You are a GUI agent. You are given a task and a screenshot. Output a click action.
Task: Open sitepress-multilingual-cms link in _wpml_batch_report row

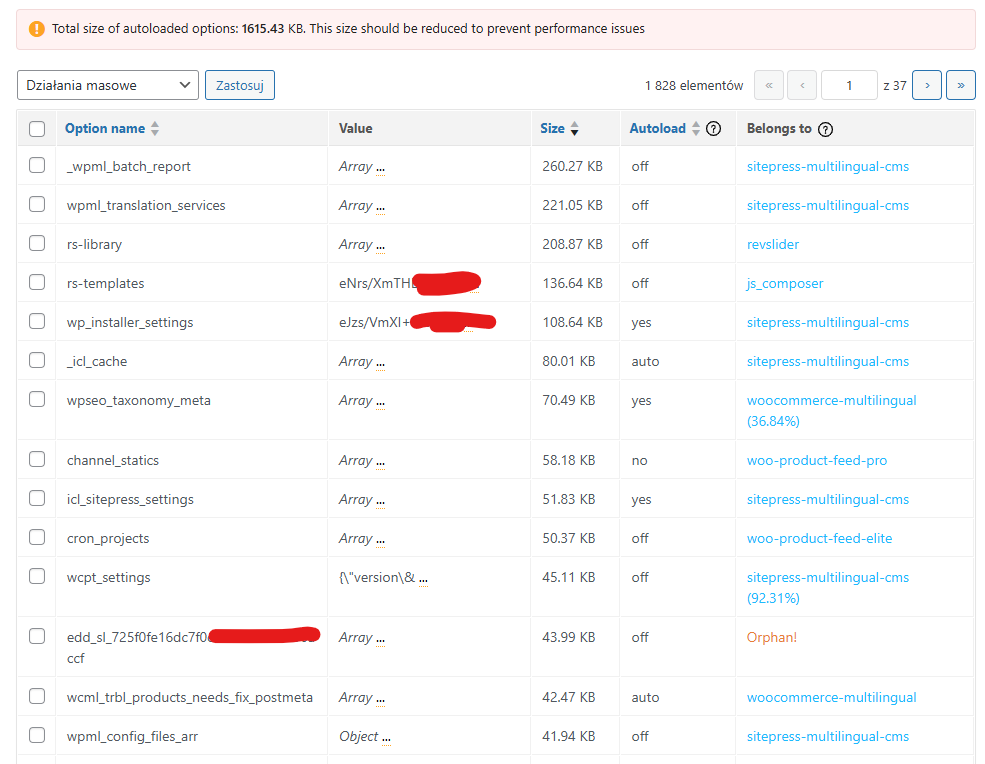827,166
